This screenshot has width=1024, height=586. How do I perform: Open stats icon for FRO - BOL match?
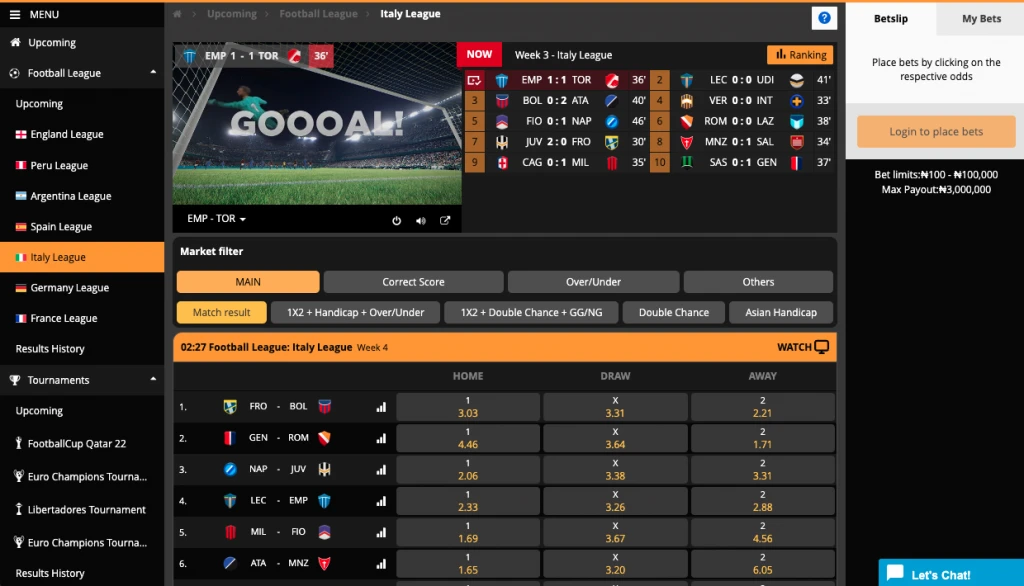381,407
